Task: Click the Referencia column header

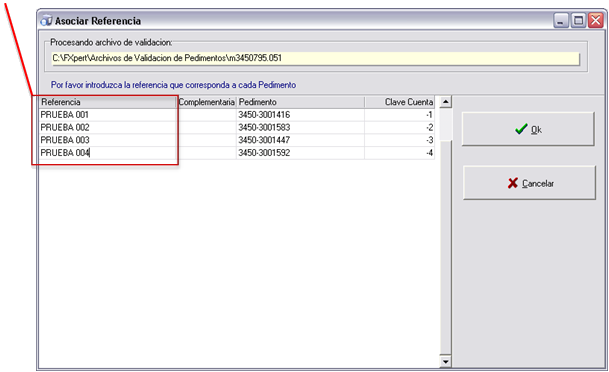Action: point(108,102)
